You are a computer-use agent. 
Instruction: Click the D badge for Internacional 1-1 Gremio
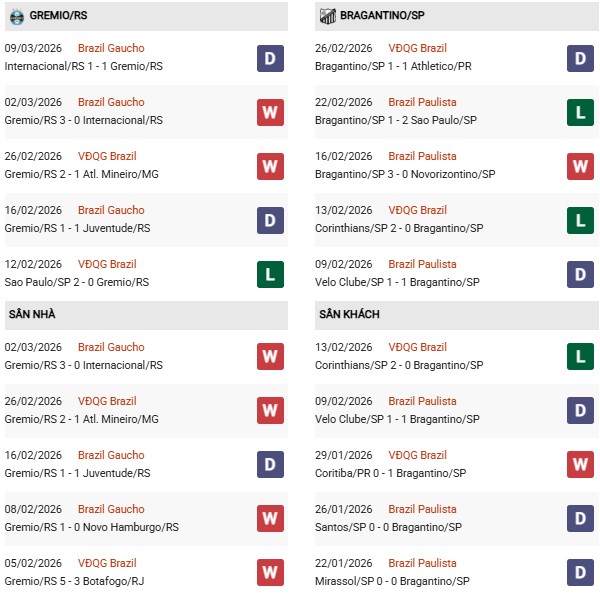click(270, 58)
